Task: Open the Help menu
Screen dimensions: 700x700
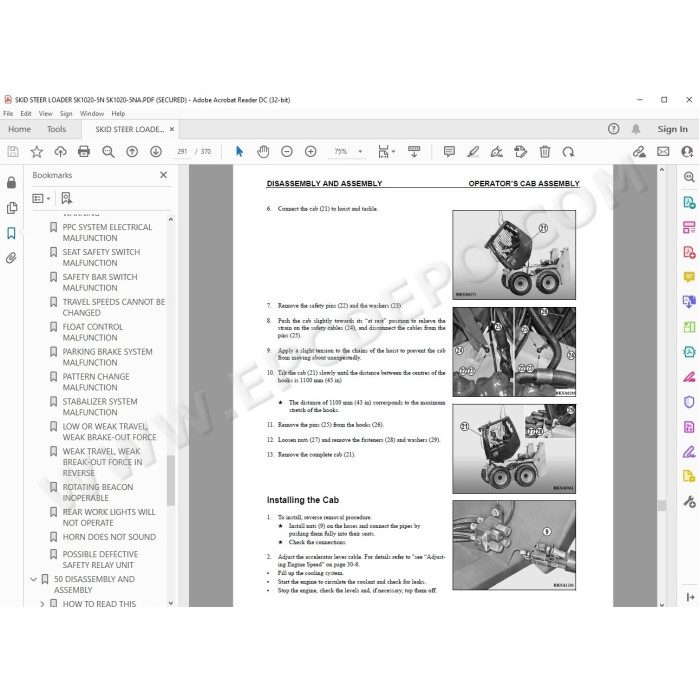Action: coord(118,113)
